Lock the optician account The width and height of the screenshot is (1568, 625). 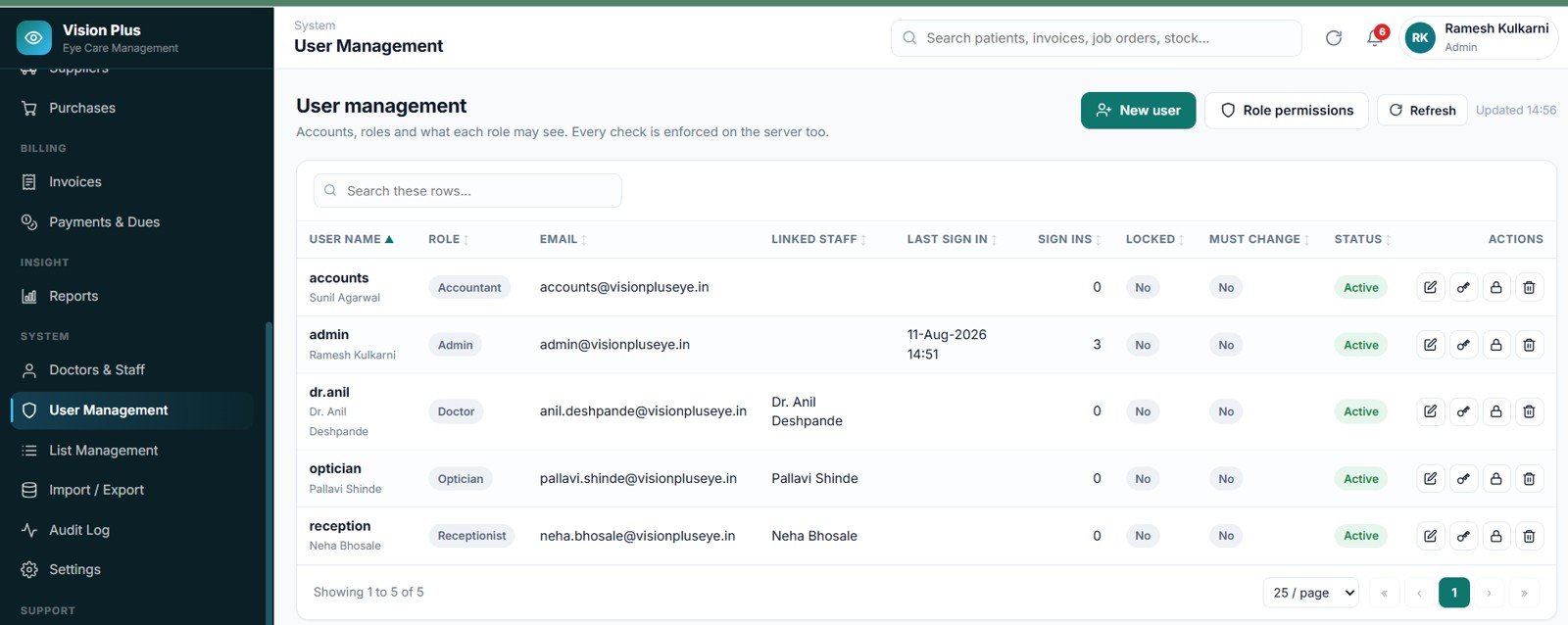tap(1495, 479)
